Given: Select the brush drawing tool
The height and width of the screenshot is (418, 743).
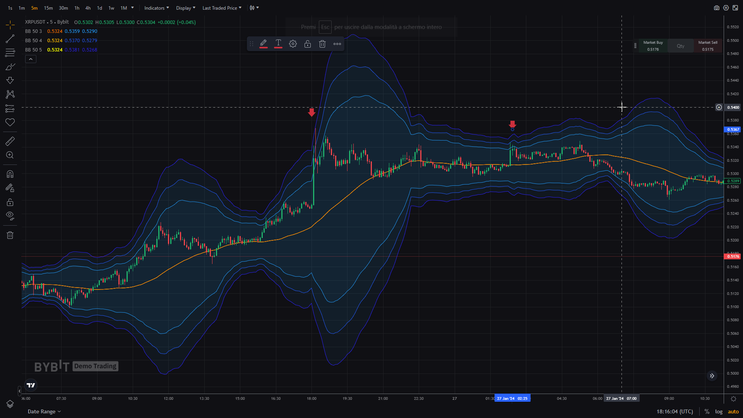Looking at the screenshot, I should point(10,67).
